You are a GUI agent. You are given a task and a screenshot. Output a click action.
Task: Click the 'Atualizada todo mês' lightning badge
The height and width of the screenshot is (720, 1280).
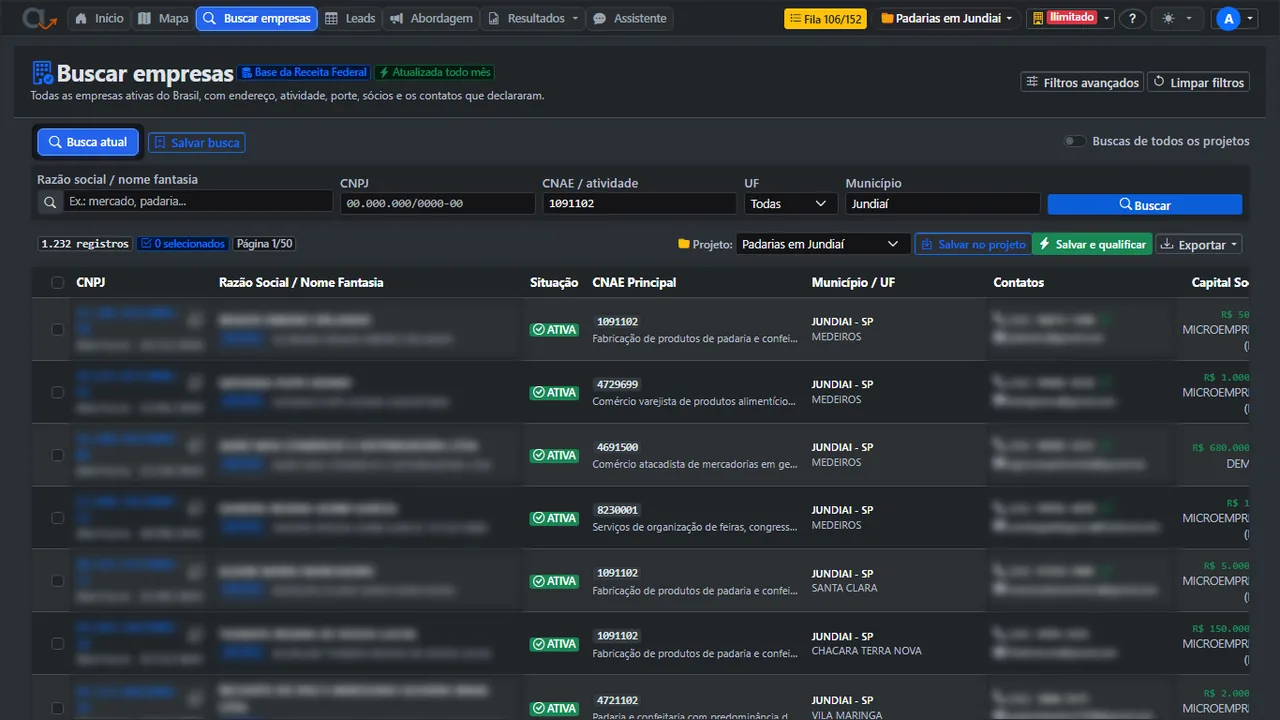tap(434, 73)
